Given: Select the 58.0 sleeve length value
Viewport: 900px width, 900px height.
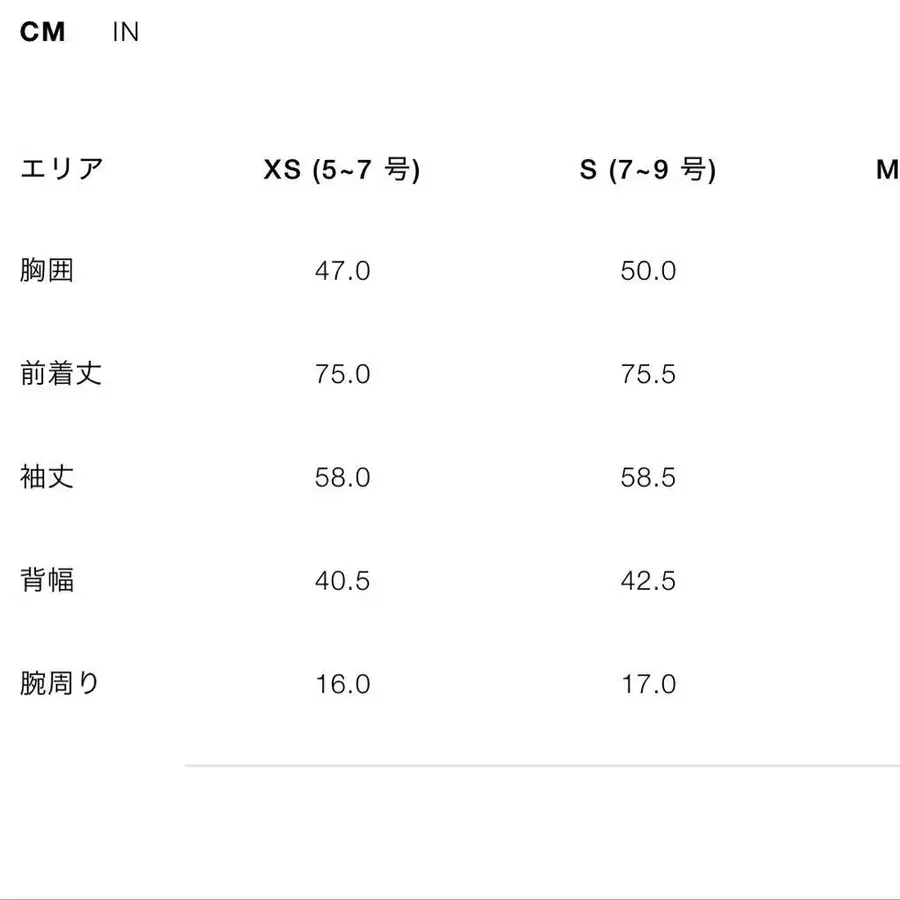Looking at the screenshot, I should 343,478.
